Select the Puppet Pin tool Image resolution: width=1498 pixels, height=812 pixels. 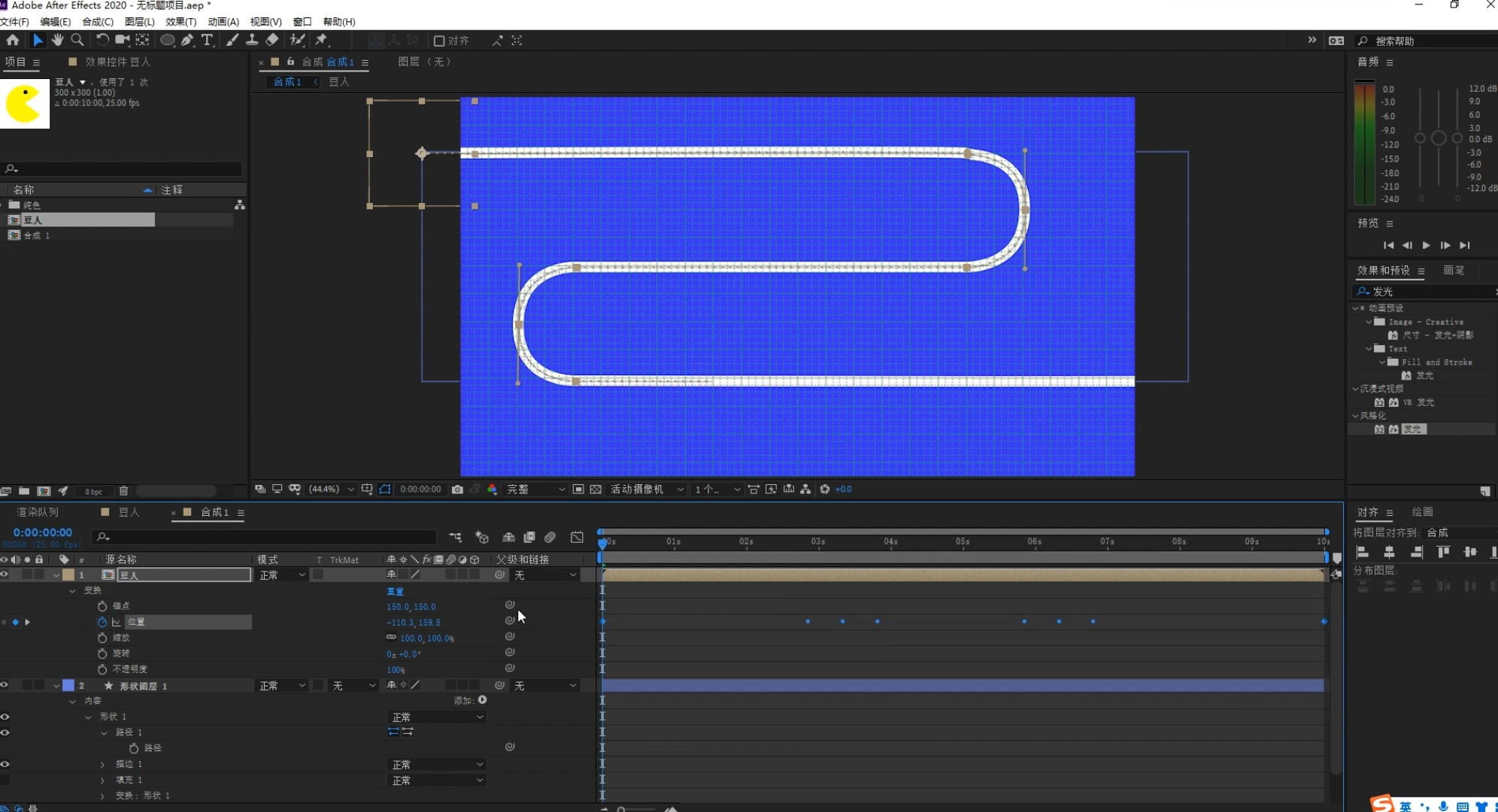point(322,40)
